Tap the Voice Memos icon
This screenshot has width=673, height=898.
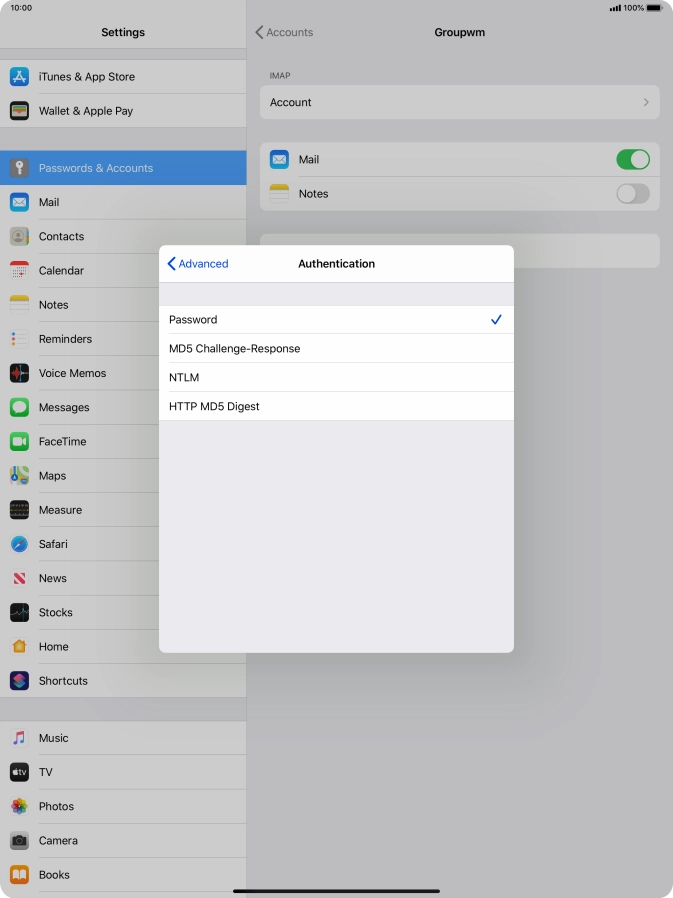pos(19,373)
